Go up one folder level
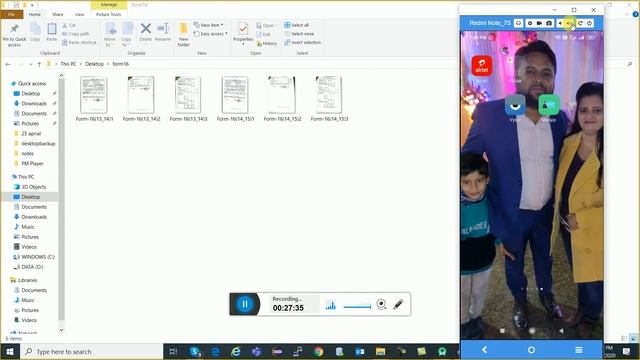Viewport: 640px width, 360px height. tap(39, 64)
